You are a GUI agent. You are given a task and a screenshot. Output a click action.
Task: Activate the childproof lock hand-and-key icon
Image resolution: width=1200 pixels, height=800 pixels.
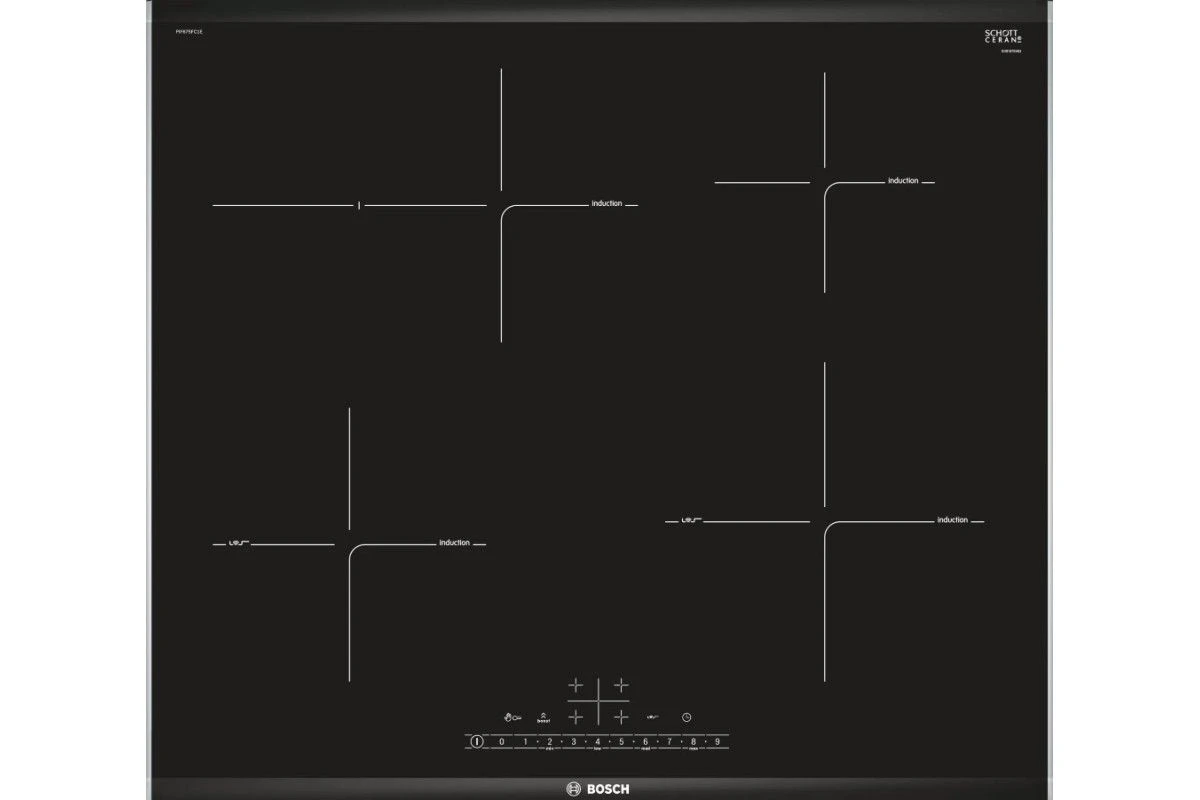click(x=513, y=717)
